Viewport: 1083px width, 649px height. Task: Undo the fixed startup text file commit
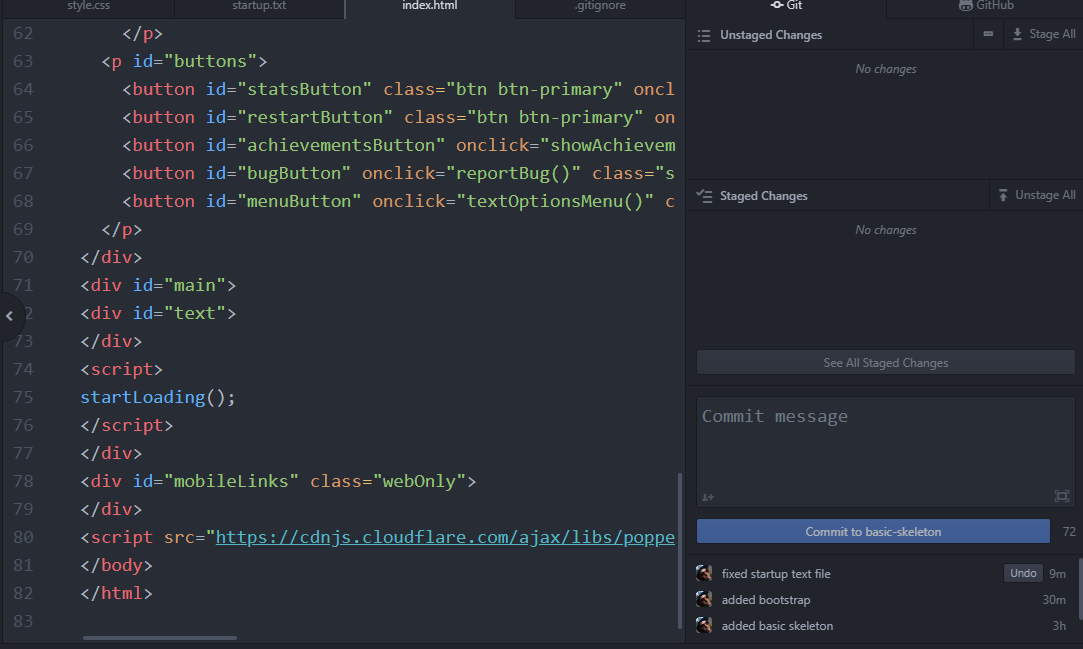(1023, 573)
